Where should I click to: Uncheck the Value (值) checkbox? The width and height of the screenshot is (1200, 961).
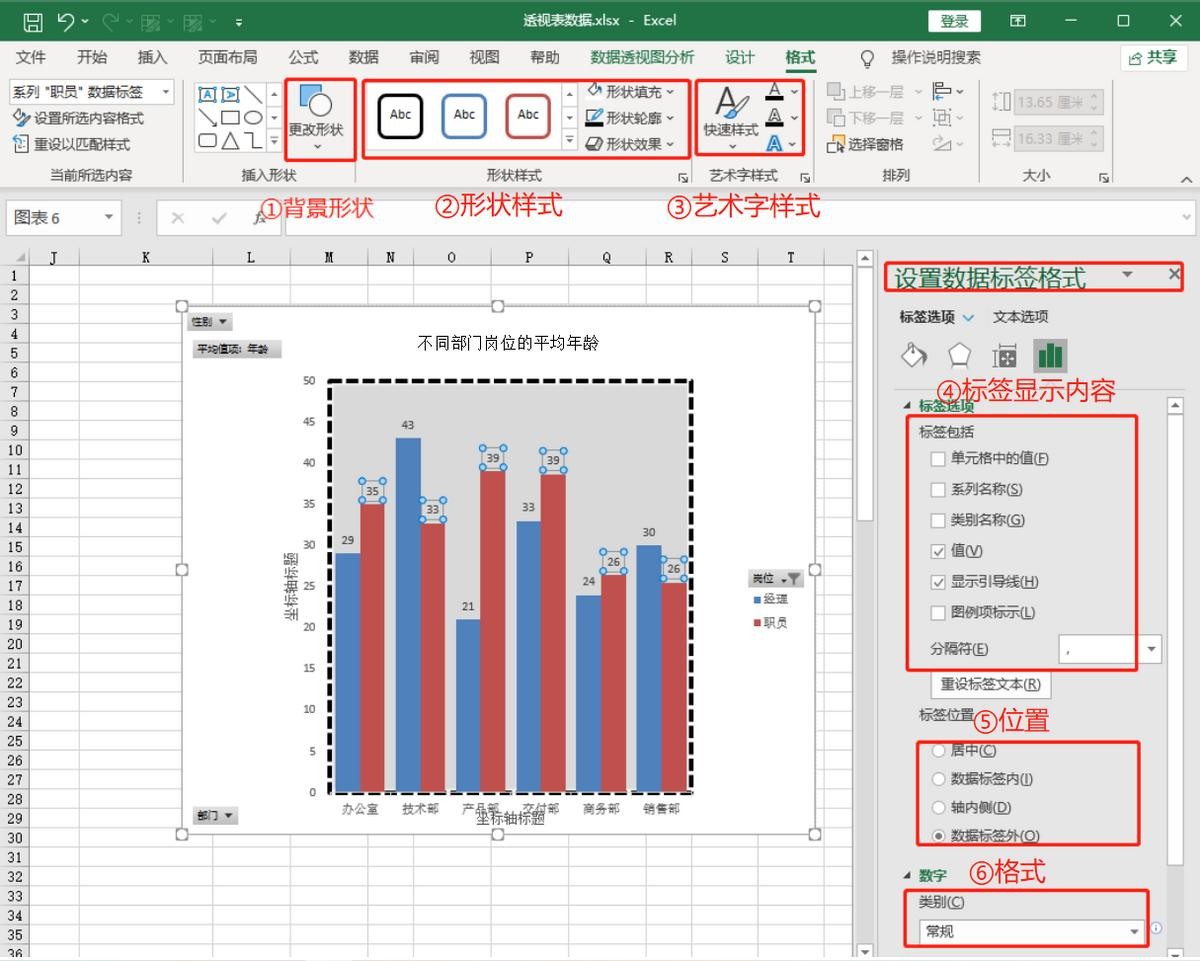tap(937, 551)
